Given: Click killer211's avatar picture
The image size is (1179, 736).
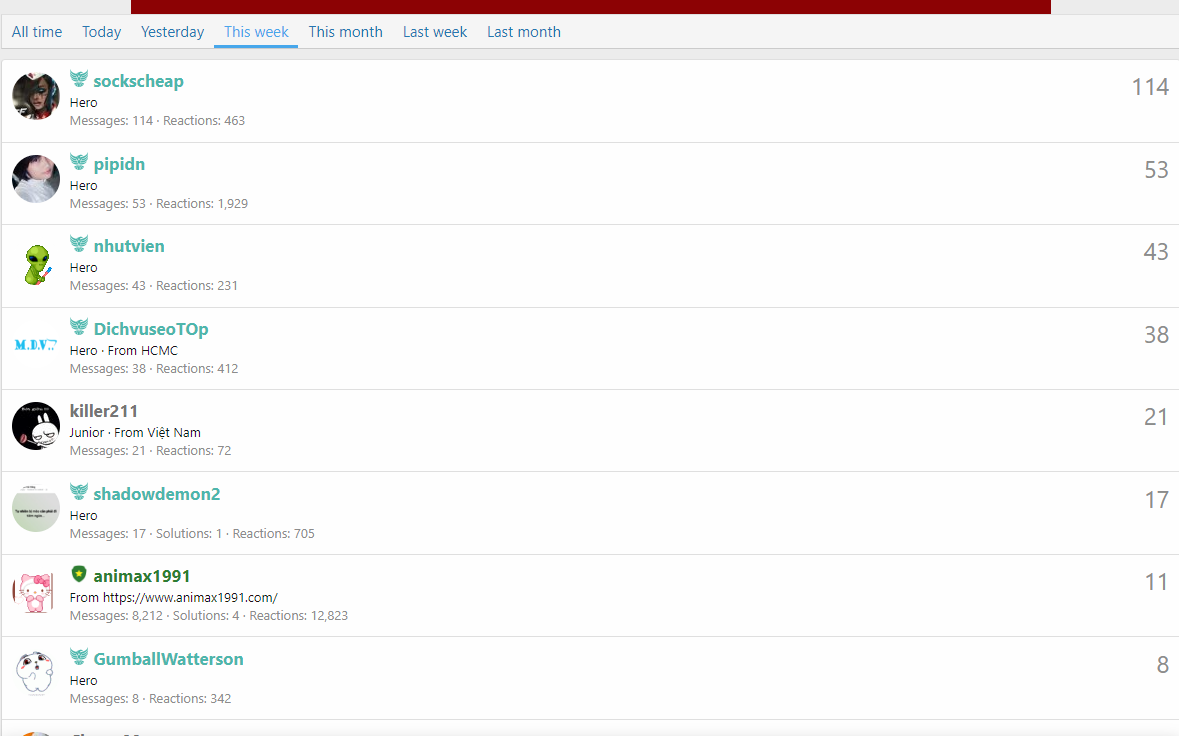Looking at the screenshot, I should (x=36, y=426).
